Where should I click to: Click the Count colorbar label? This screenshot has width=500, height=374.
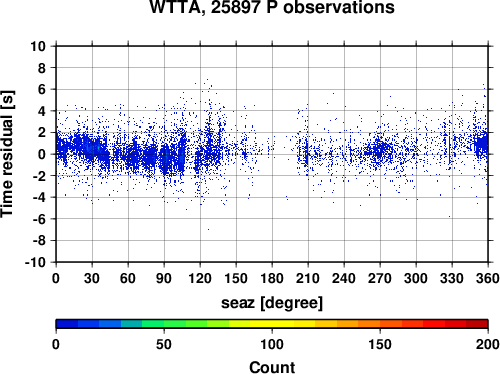point(272,367)
